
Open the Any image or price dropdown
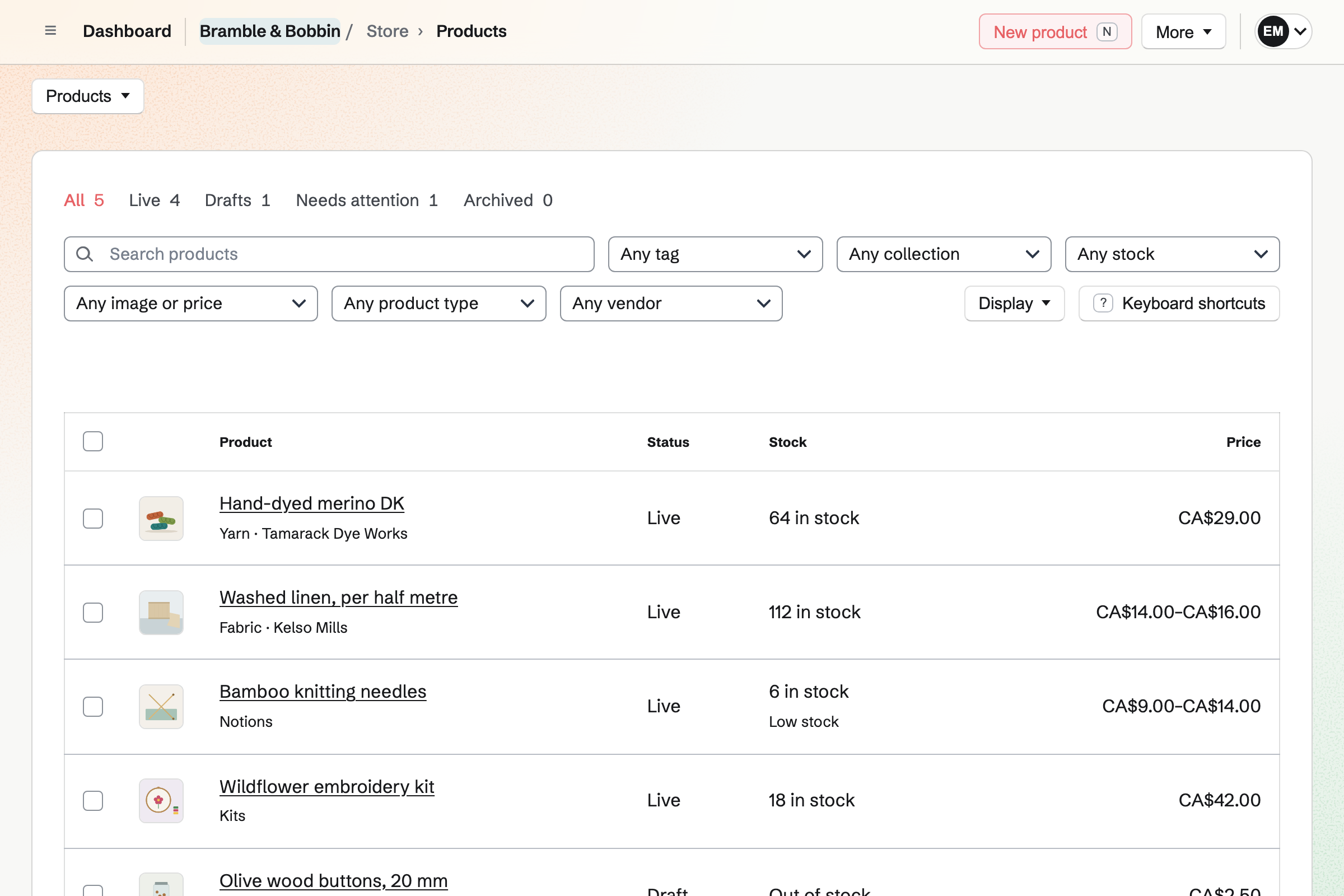[191, 304]
